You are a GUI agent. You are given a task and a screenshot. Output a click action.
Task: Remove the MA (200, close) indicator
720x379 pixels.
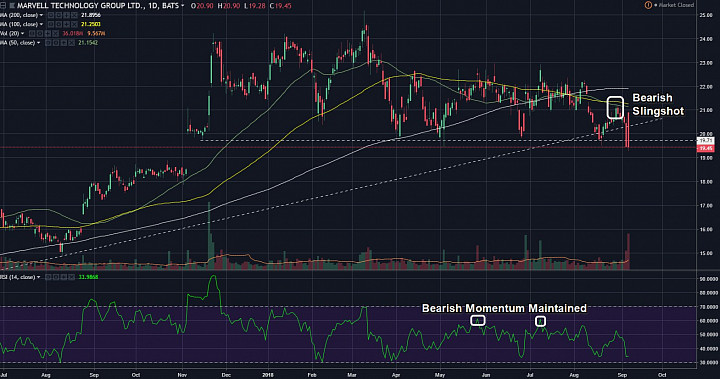point(74,15)
